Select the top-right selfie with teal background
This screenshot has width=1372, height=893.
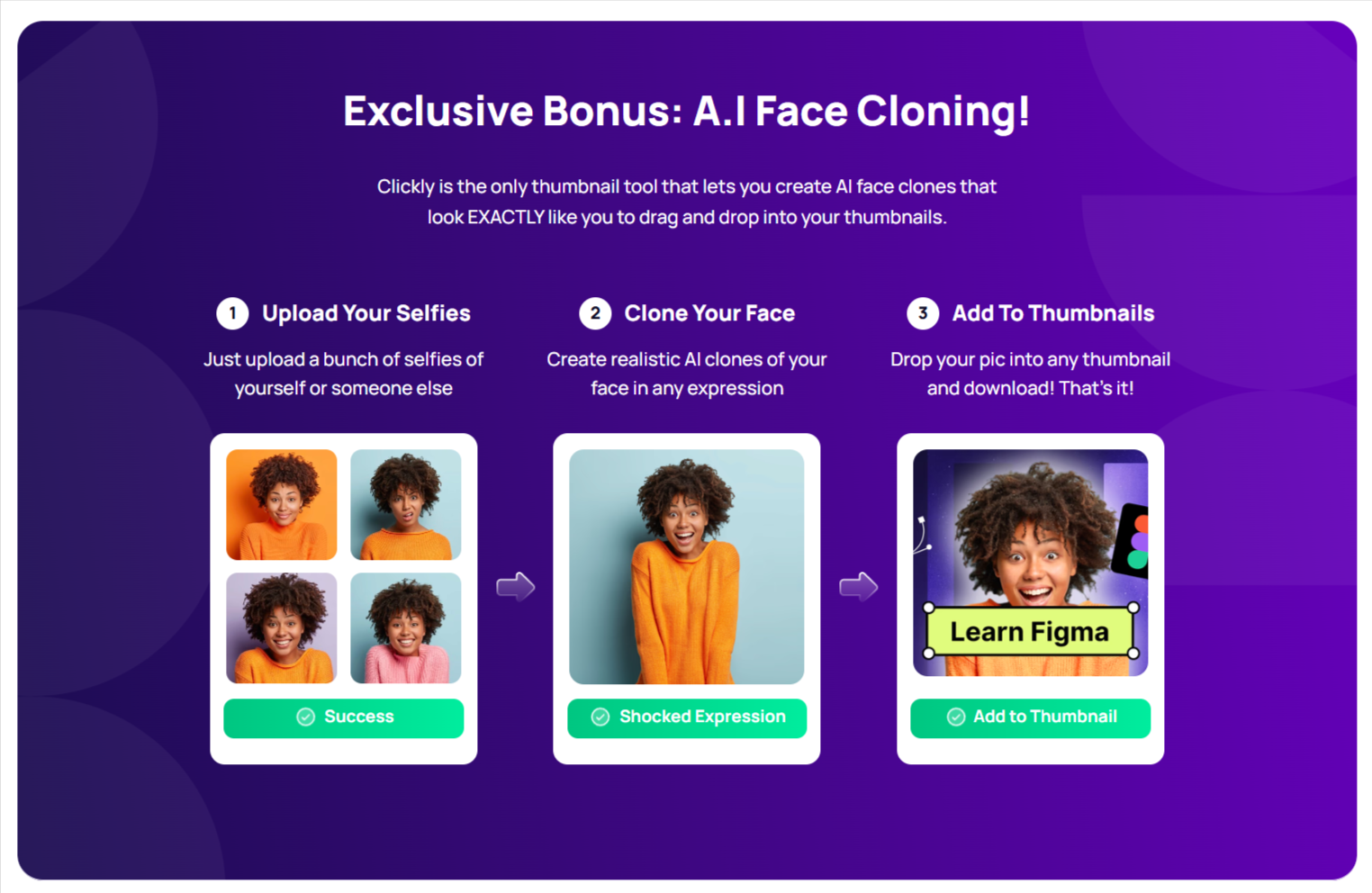pos(406,504)
